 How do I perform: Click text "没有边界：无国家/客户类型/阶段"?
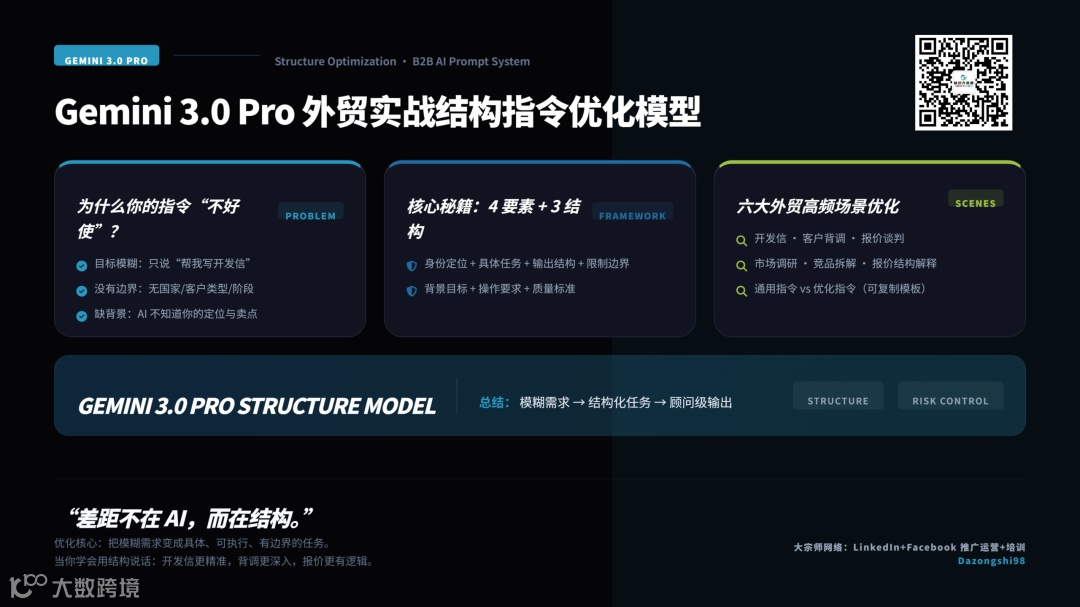click(x=174, y=289)
